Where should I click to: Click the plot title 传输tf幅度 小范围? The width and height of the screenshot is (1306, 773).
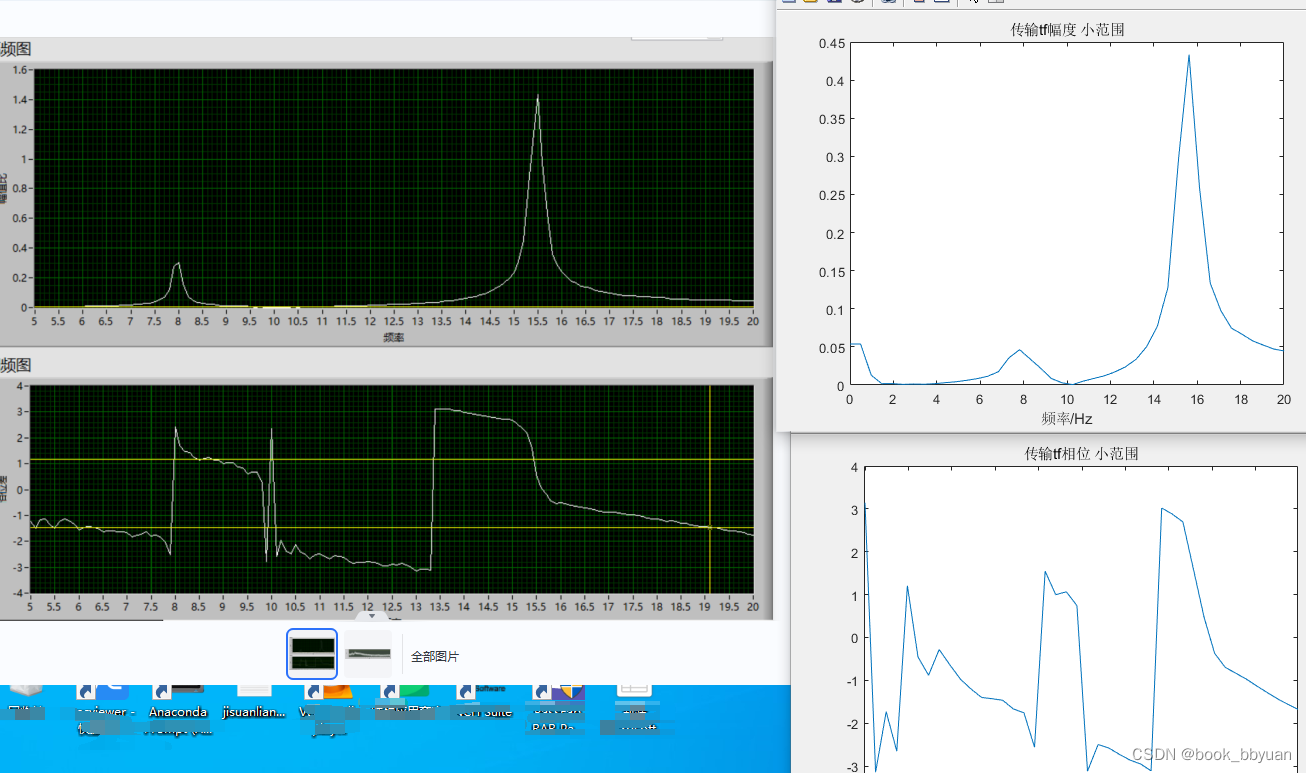tap(1067, 30)
